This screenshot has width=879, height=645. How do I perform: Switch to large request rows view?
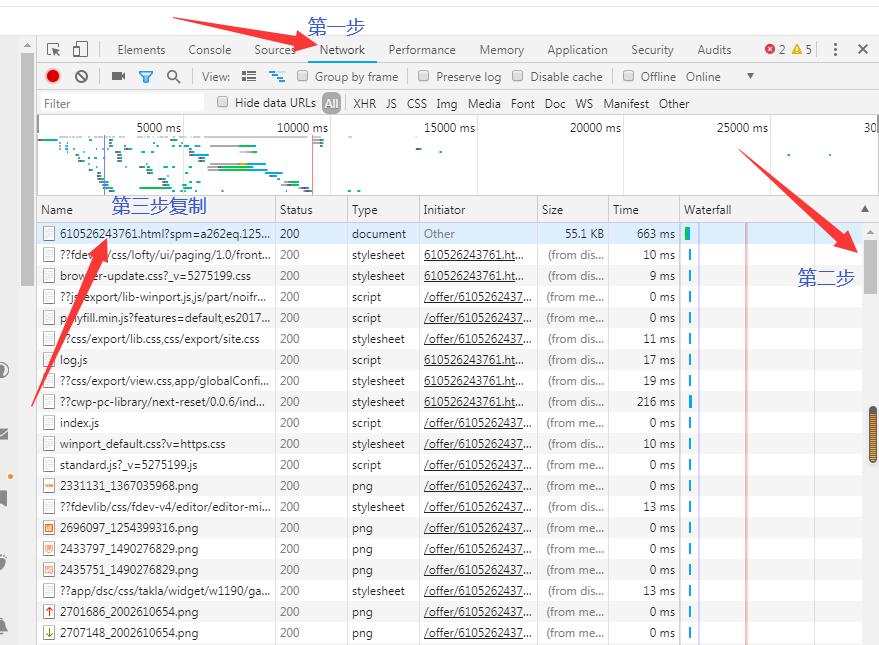click(x=249, y=76)
